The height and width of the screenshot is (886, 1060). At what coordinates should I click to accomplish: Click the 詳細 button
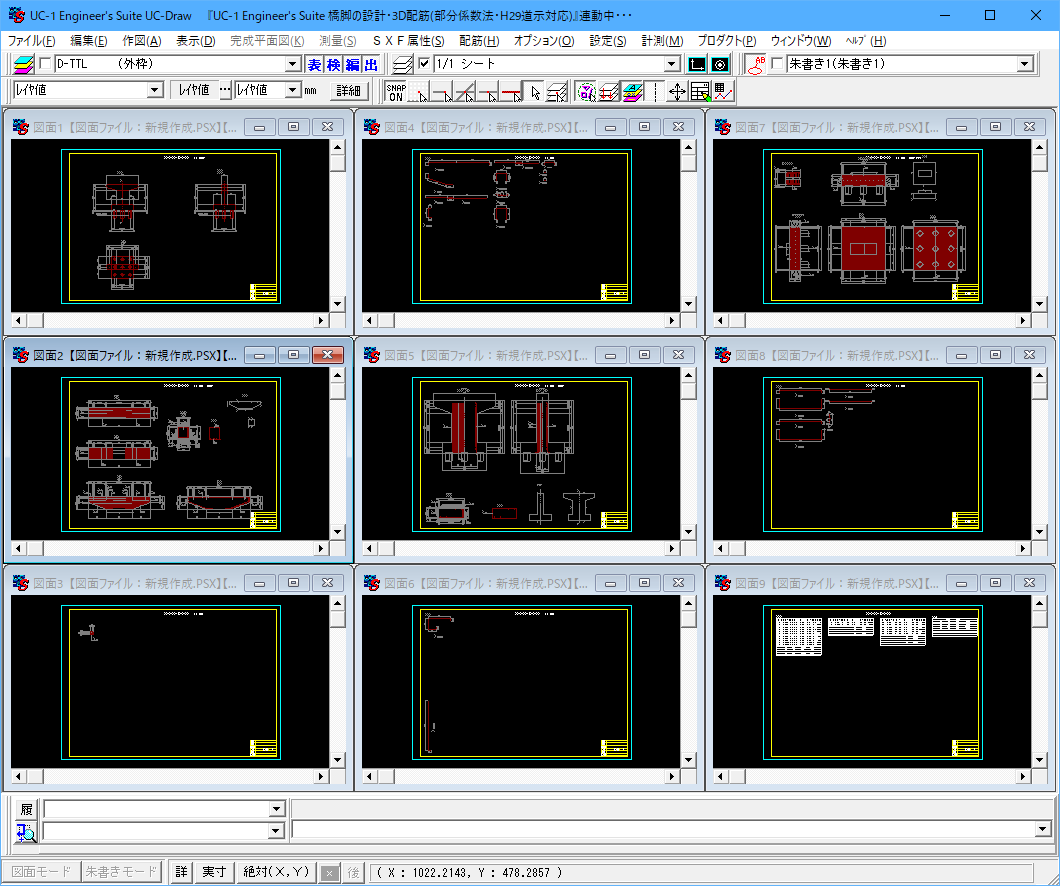(348, 90)
